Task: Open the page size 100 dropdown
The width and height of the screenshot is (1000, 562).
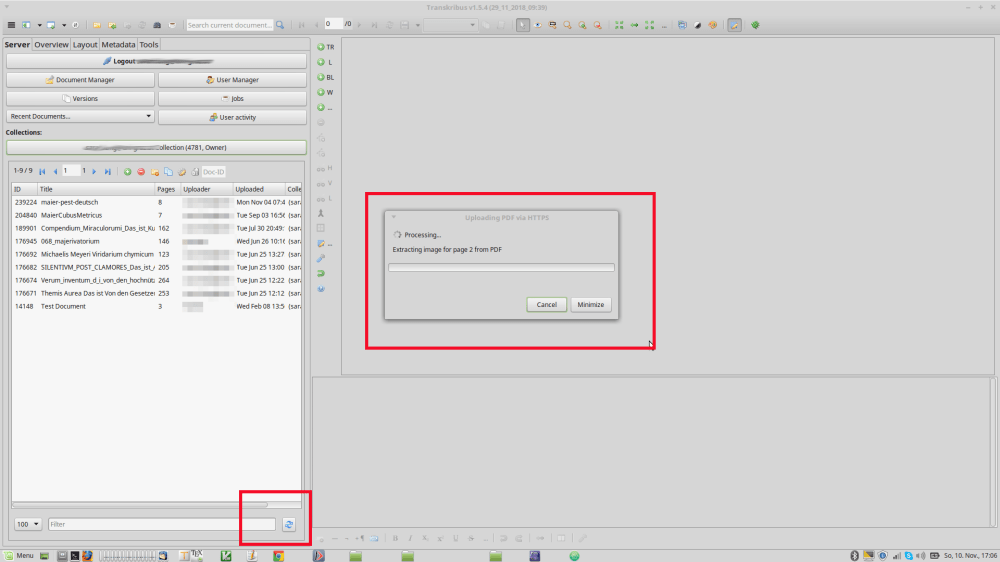Action: pos(27,524)
